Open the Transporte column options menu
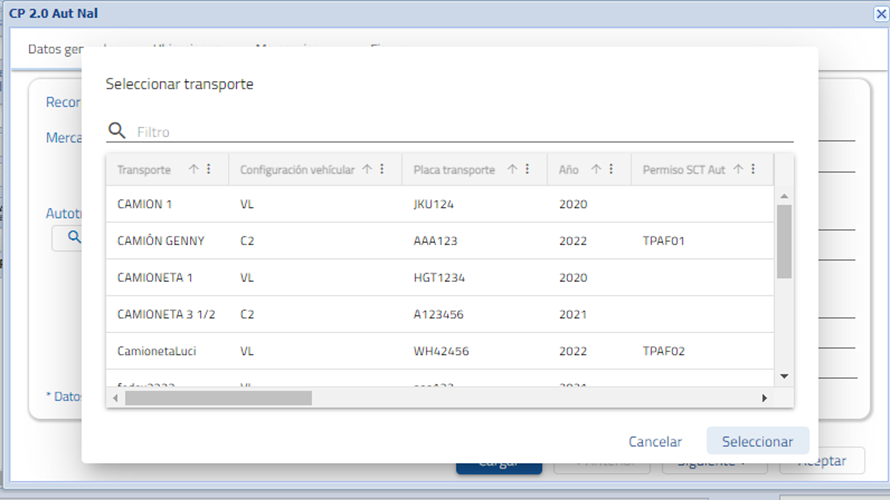The height and width of the screenshot is (500, 890). click(x=209, y=170)
